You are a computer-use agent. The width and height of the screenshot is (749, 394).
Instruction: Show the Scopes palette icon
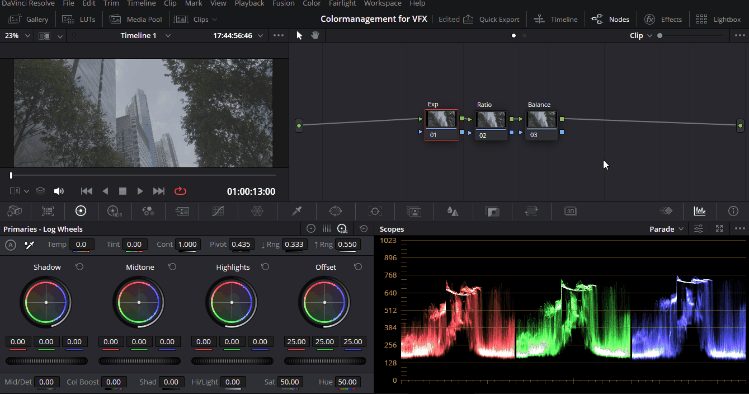[699, 211]
